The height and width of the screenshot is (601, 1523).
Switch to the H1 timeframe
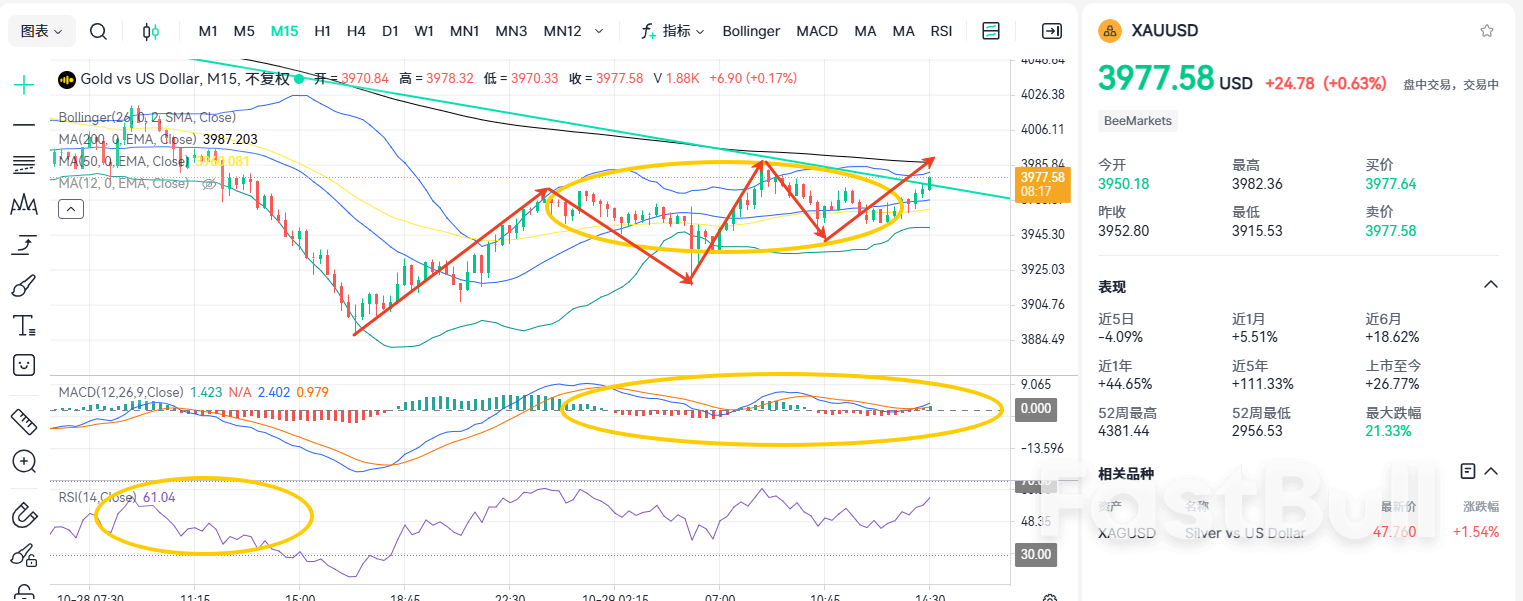pos(322,31)
